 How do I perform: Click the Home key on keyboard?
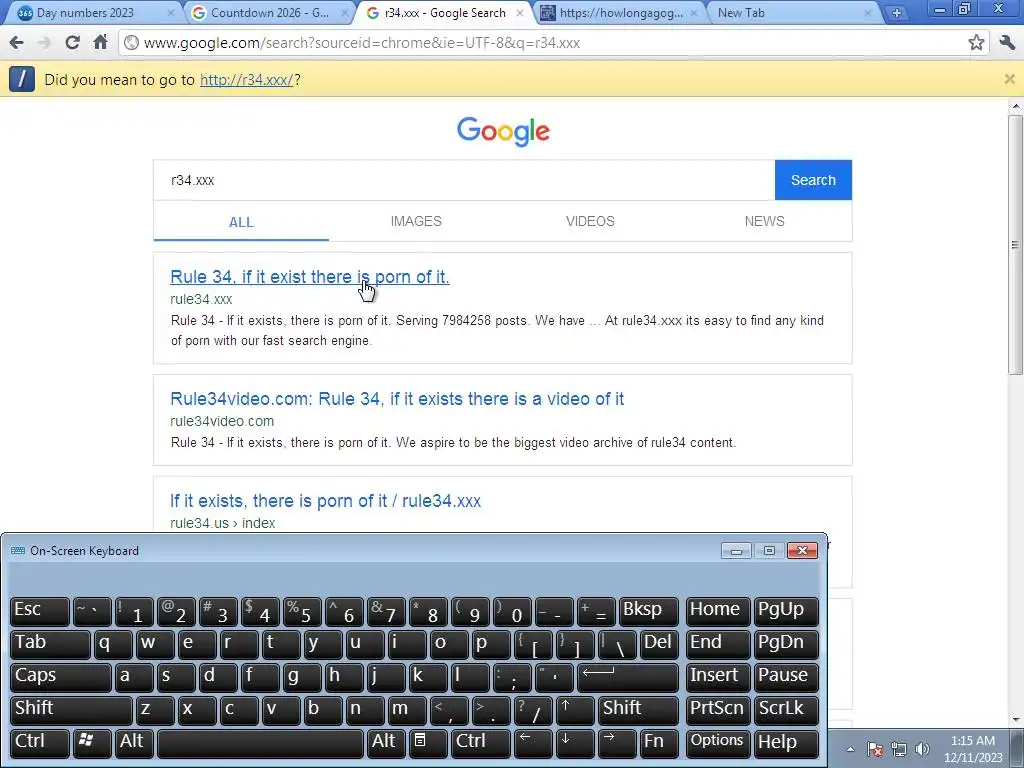click(718, 611)
